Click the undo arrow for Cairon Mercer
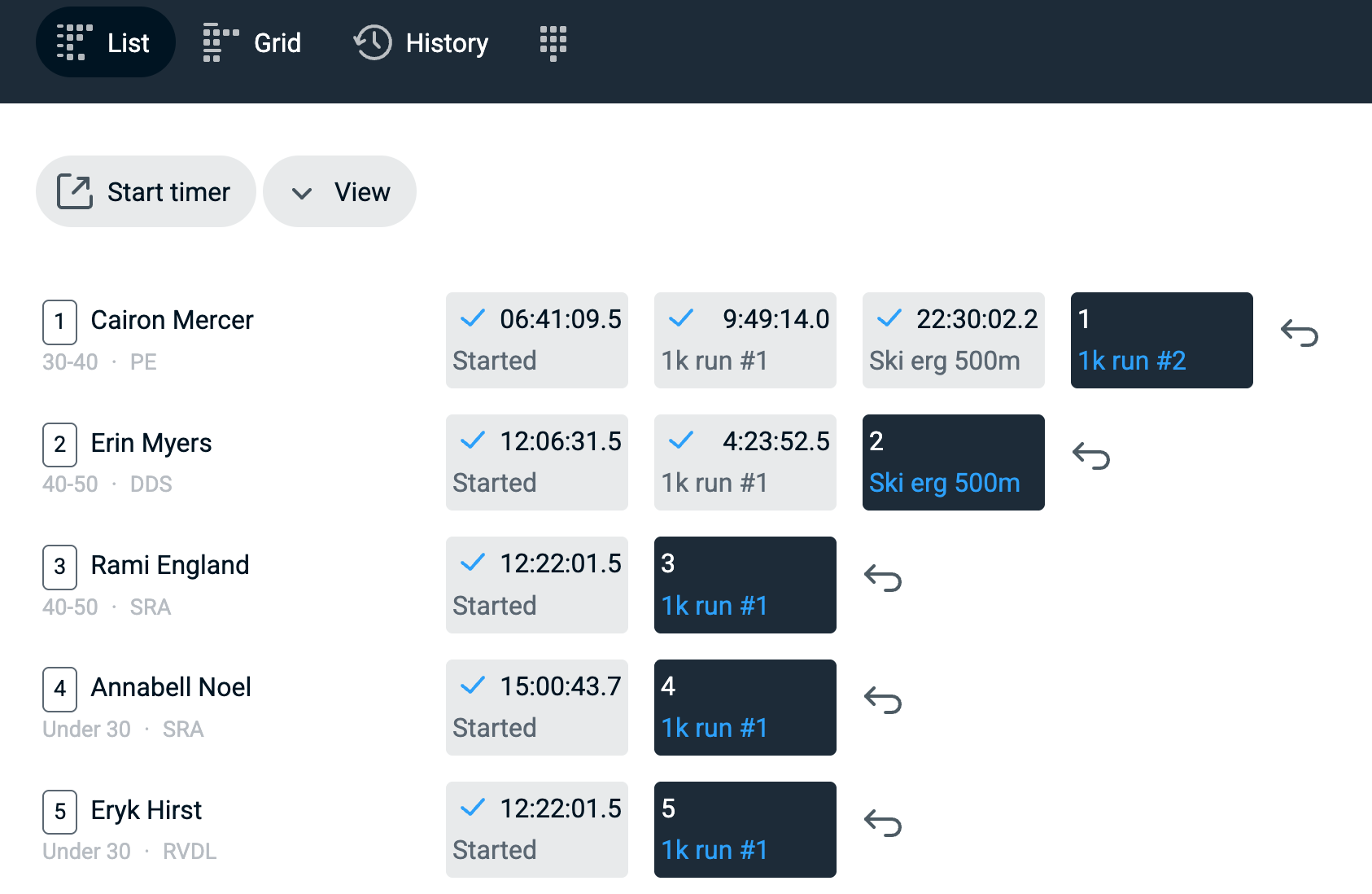Image resolution: width=1372 pixels, height=894 pixels. (x=1299, y=333)
